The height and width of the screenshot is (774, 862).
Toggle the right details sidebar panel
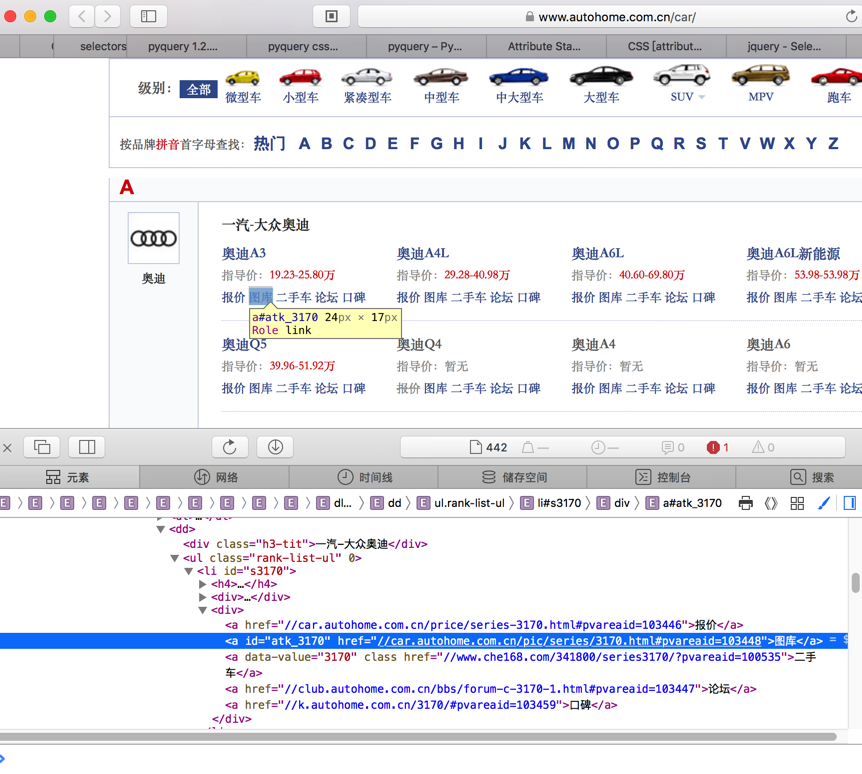(849, 503)
